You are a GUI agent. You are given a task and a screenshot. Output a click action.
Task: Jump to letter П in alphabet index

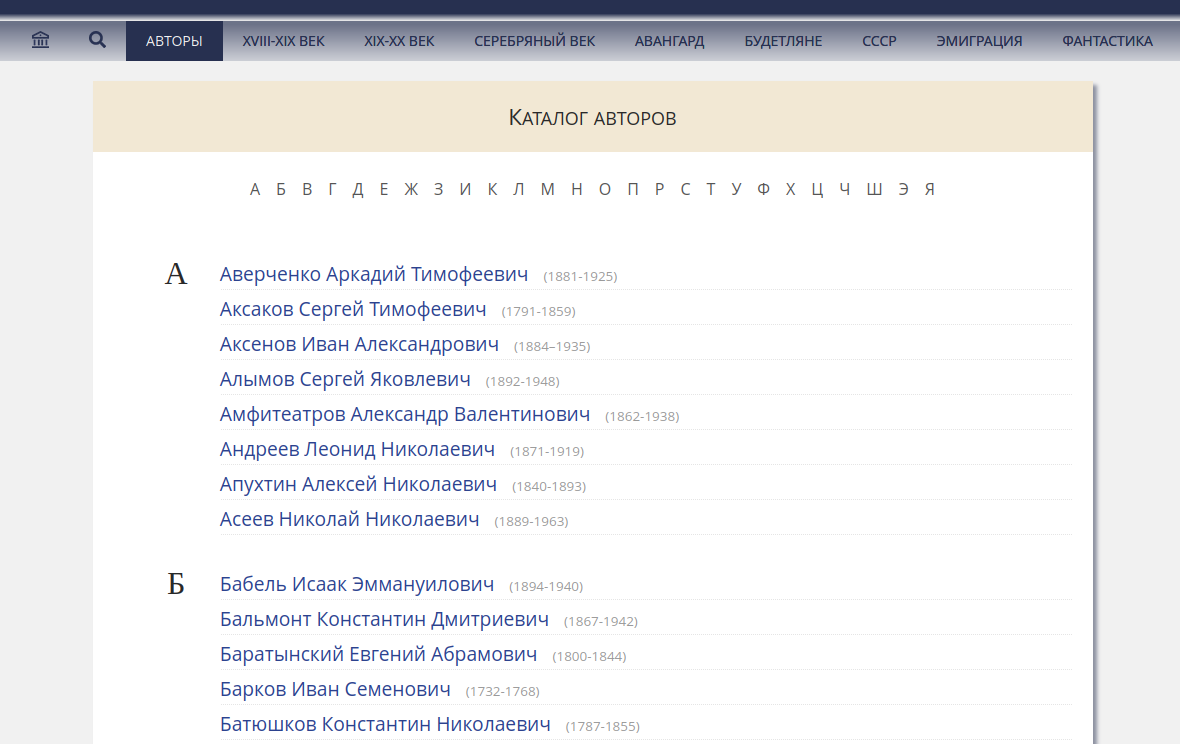(633, 190)
